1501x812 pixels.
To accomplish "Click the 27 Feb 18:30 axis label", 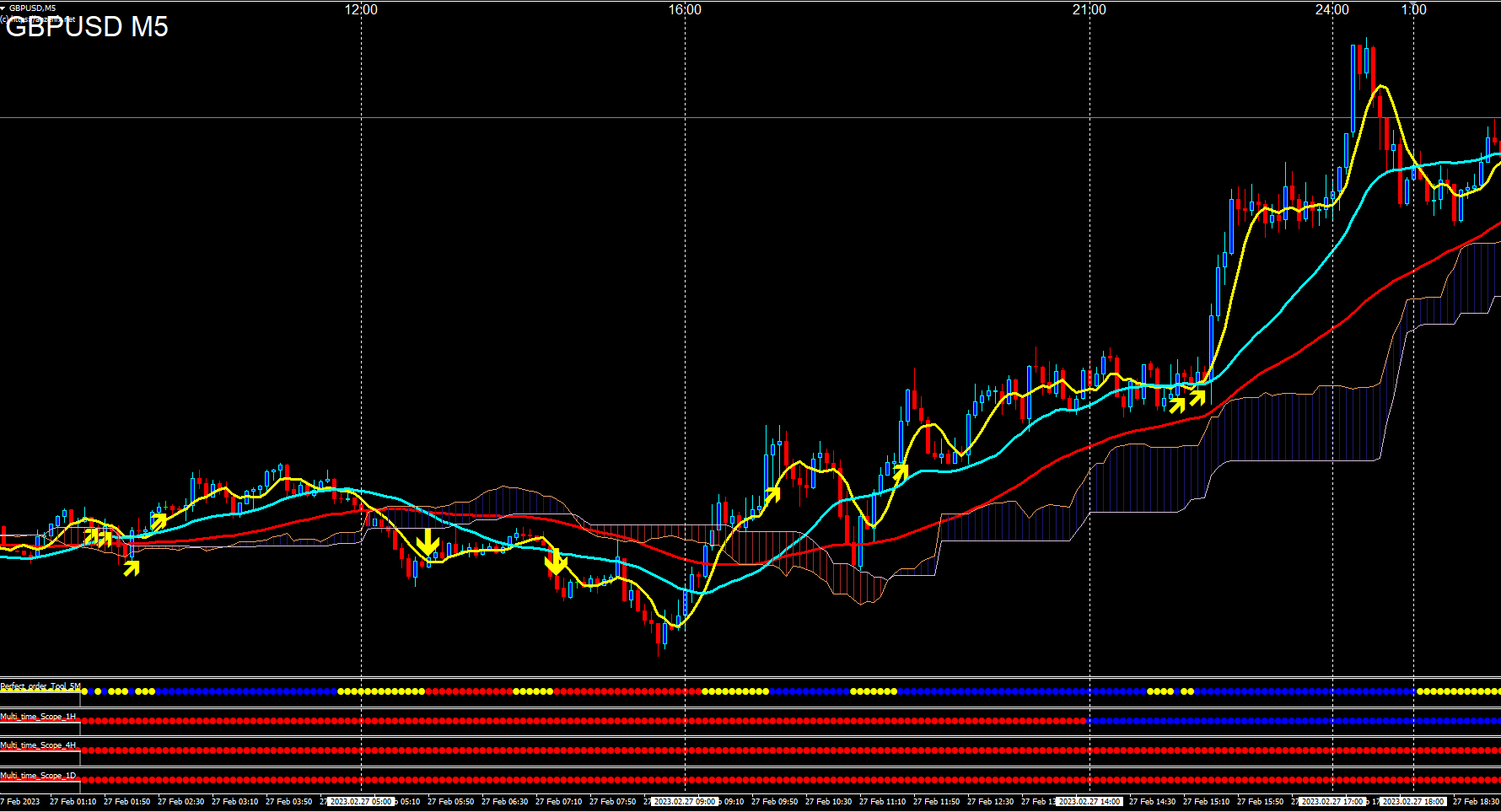I will pos(1476,802).
